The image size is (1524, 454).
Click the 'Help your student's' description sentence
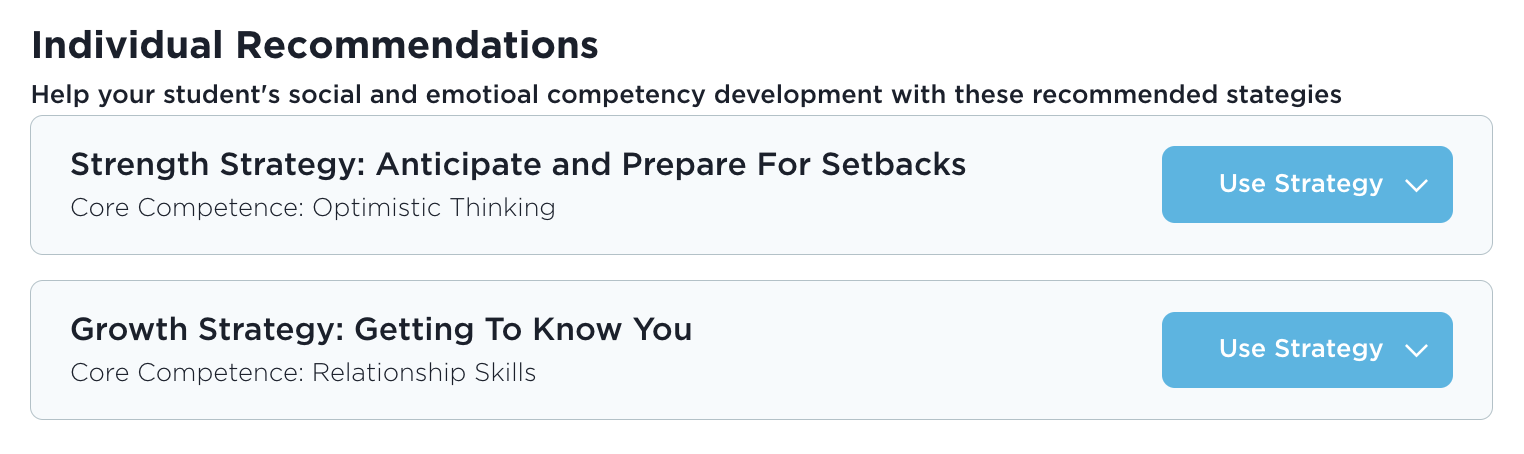pyautogui.click(x=686, y=96)
